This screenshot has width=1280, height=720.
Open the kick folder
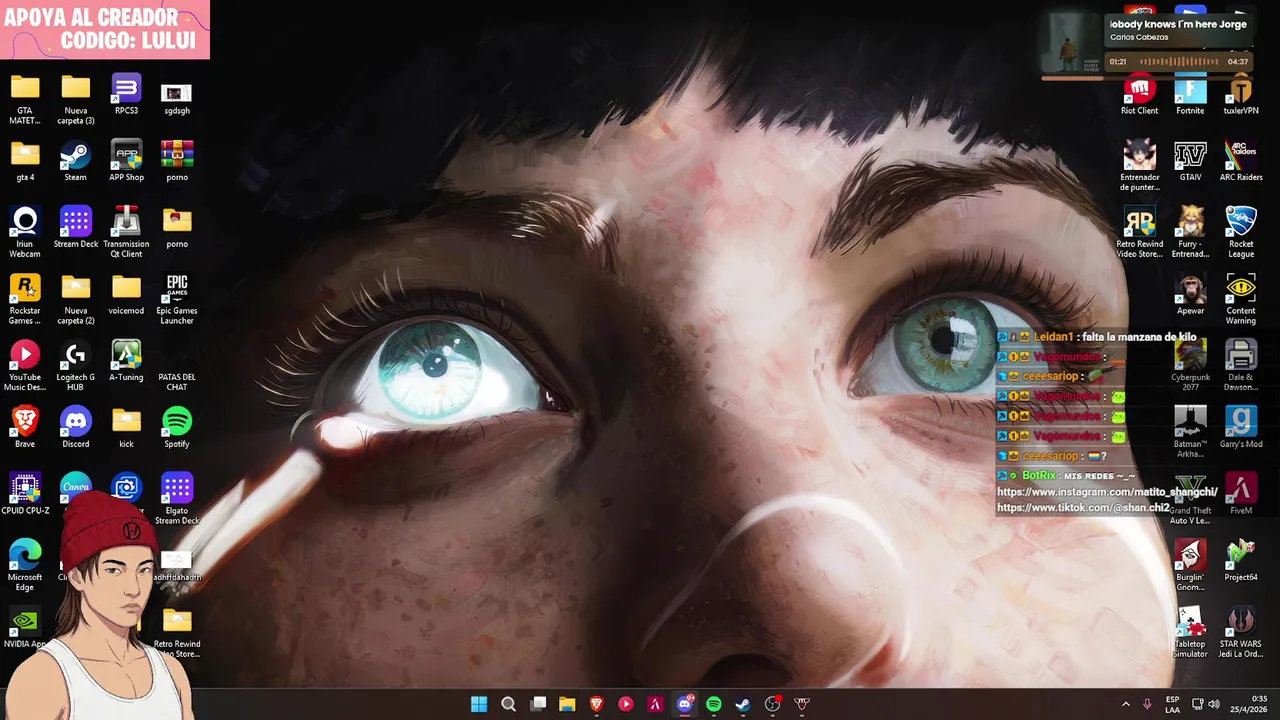pos(126,429)
